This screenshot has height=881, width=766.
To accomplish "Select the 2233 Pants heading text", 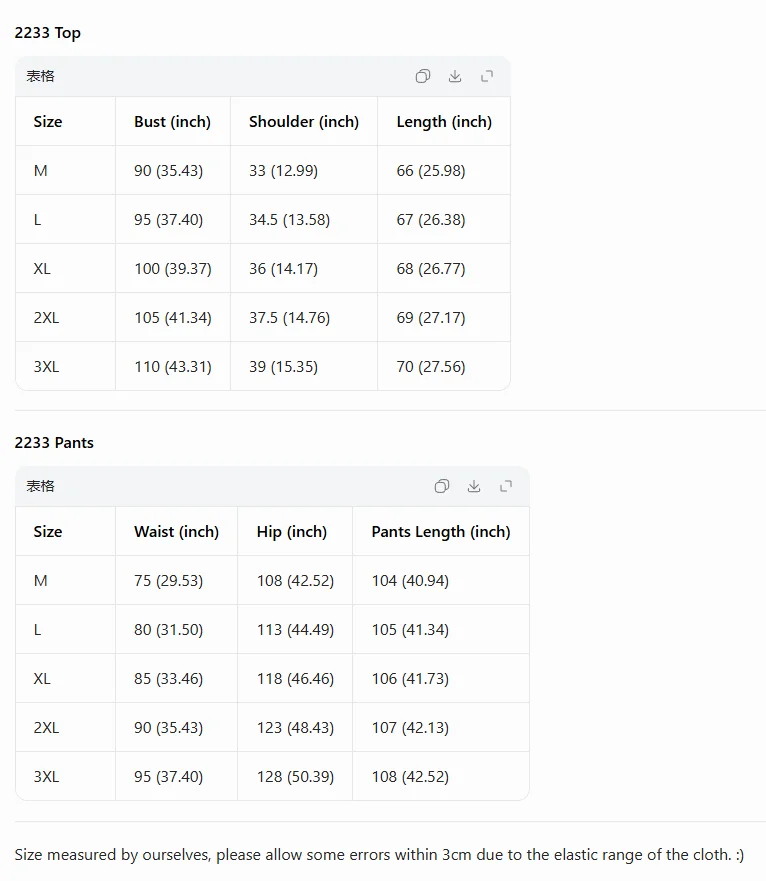I will click(x=54, y=443).
